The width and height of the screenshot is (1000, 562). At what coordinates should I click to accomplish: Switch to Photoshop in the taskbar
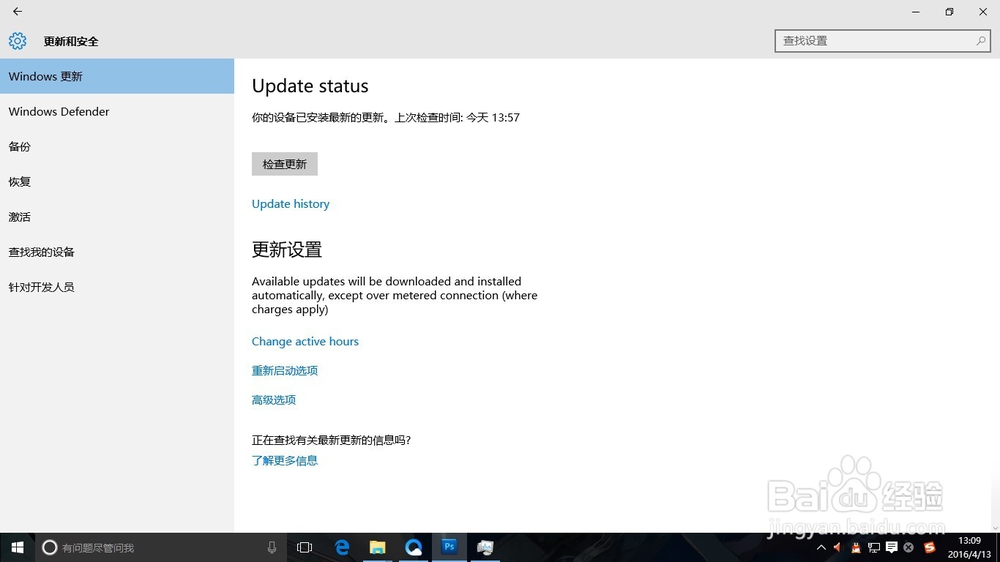pos(449,547)
